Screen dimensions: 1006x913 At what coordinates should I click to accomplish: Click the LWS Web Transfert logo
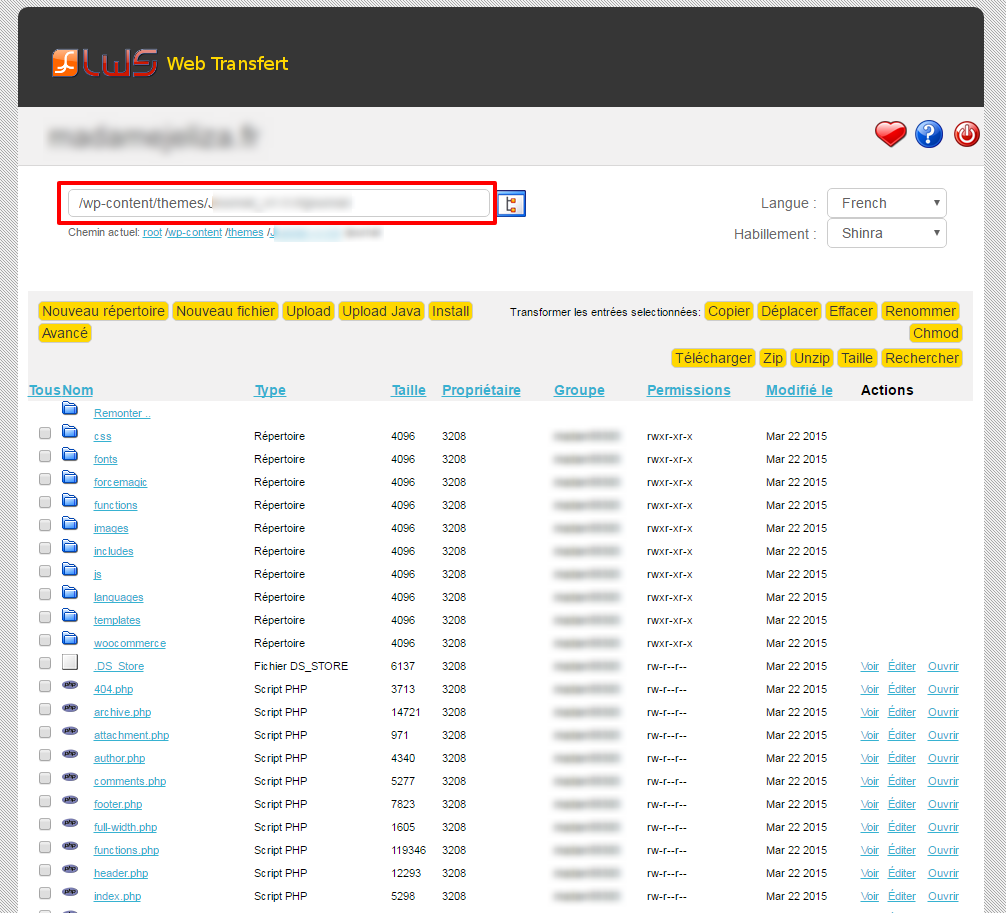coord(170,63)
